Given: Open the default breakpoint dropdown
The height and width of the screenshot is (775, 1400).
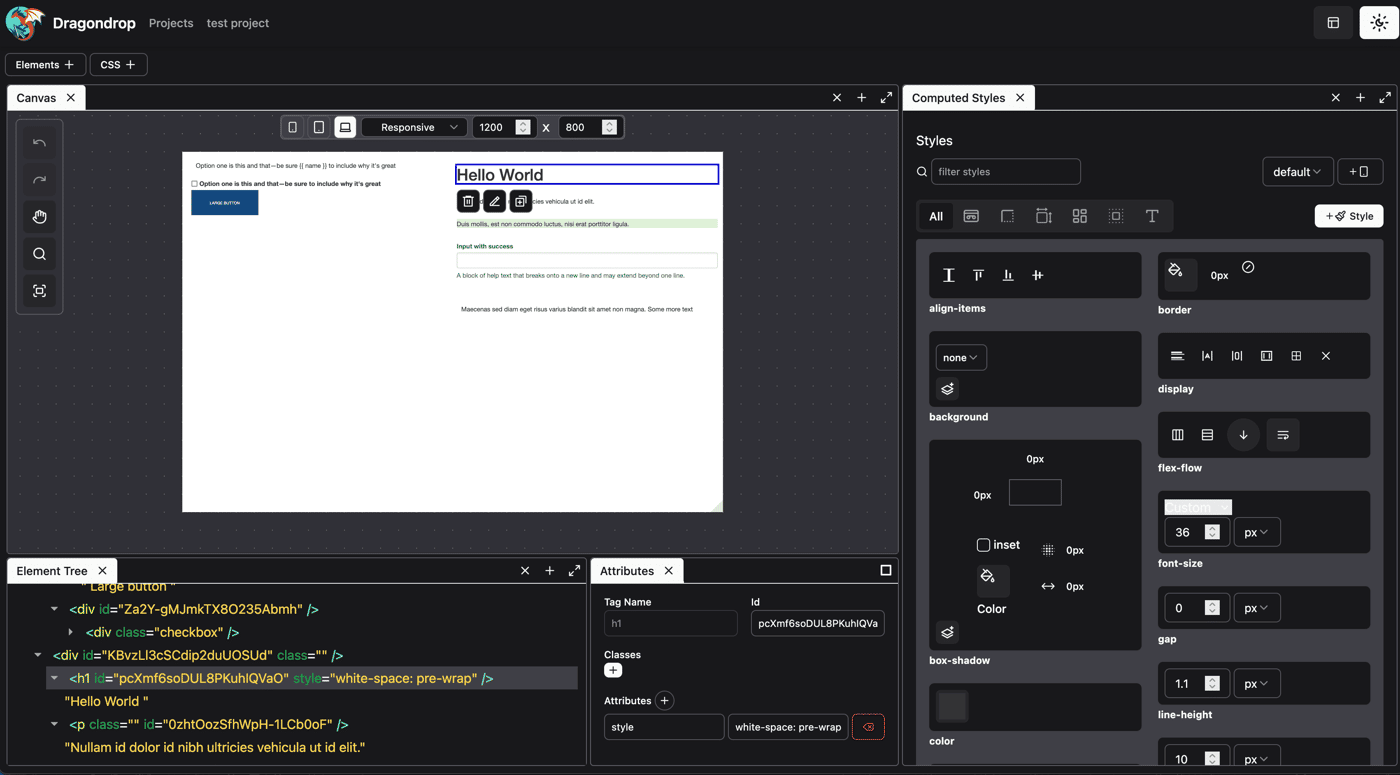Looking at the screenshot, I should (x=1297, y=172).
